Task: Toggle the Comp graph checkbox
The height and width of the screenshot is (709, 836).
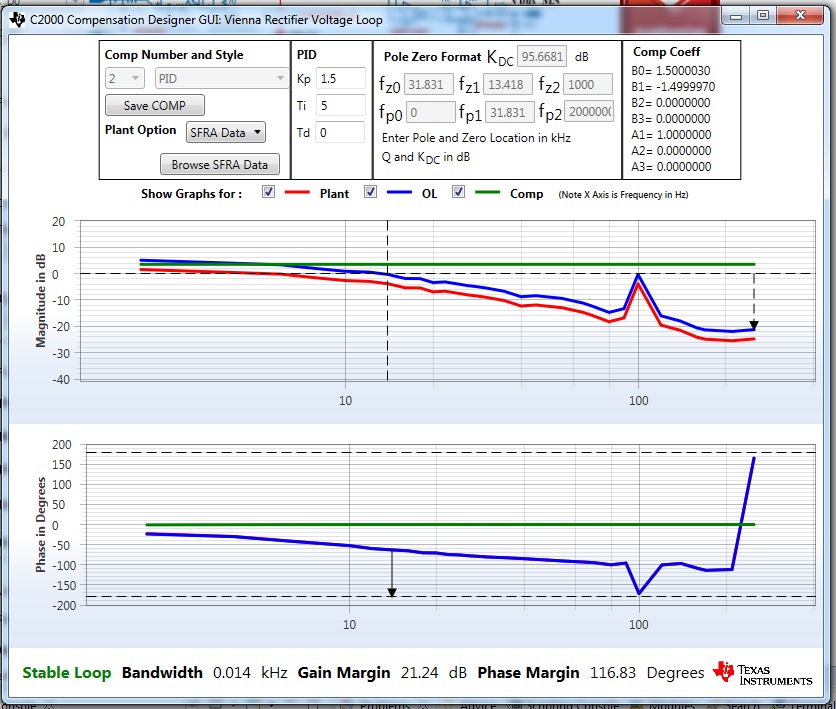Action: [x=458, y=192]
